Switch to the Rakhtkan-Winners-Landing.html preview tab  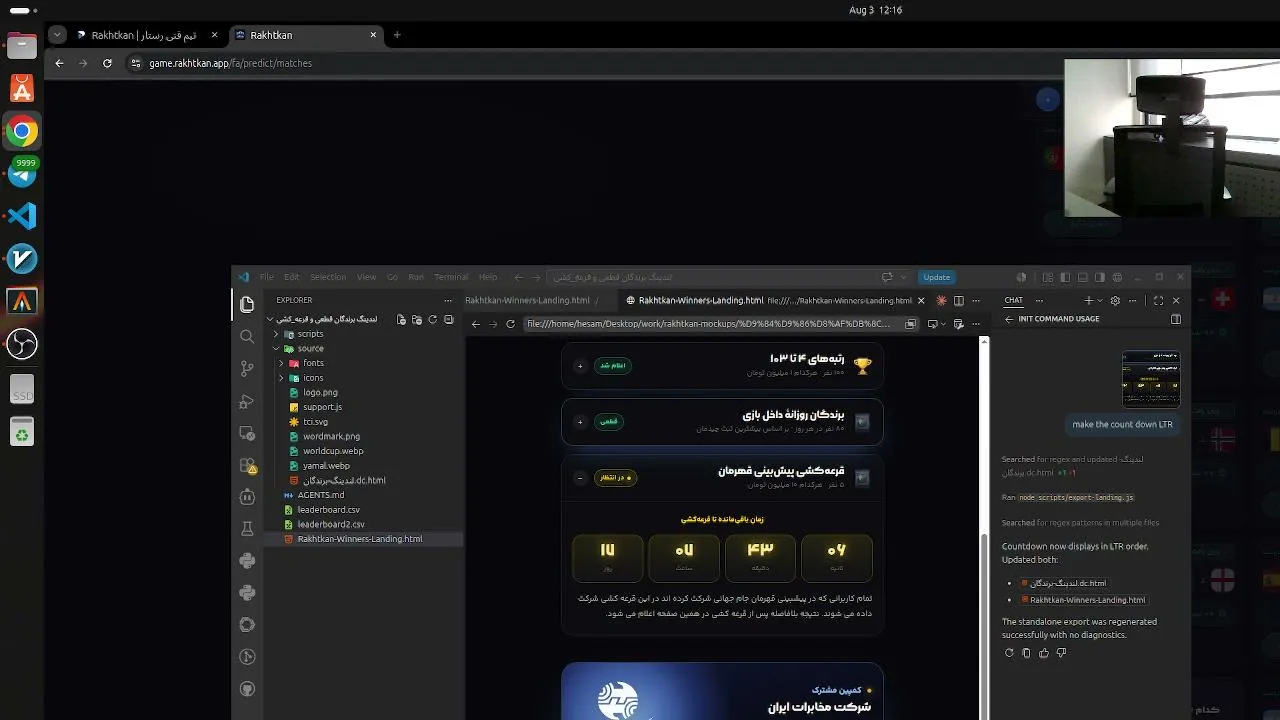pos(775,300)
